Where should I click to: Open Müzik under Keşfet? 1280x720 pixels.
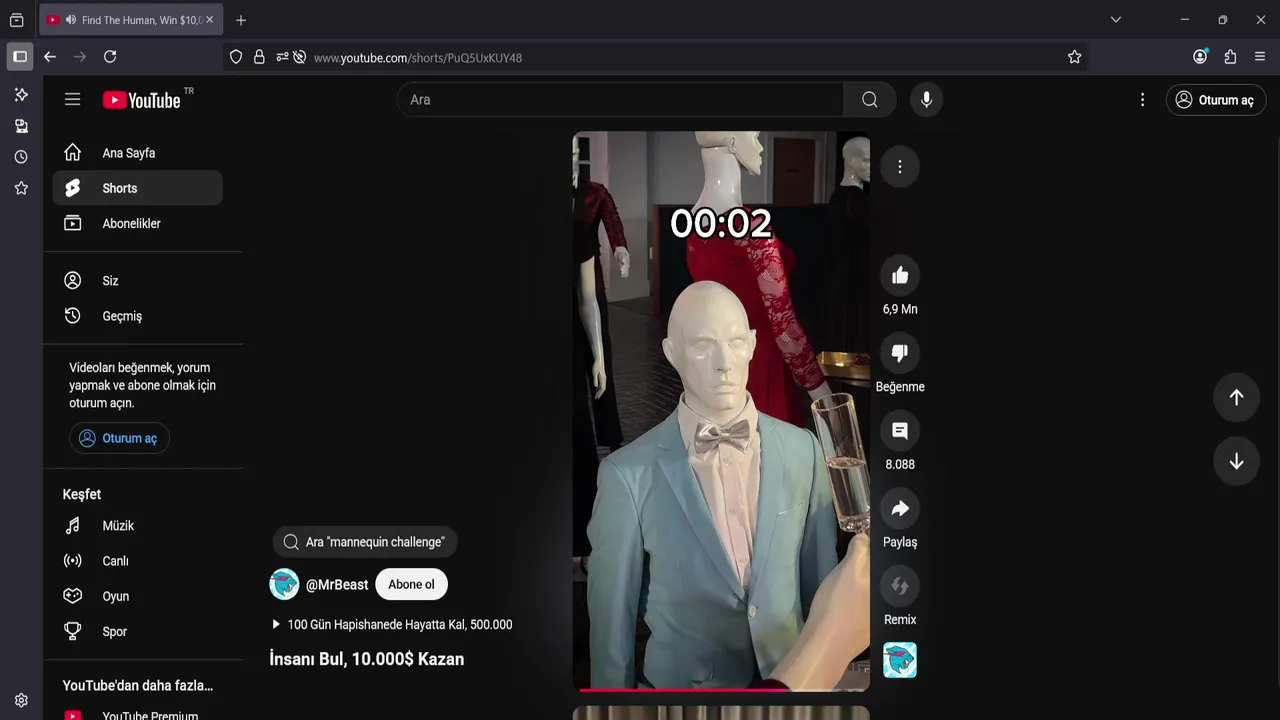click(x=138, y=526)
